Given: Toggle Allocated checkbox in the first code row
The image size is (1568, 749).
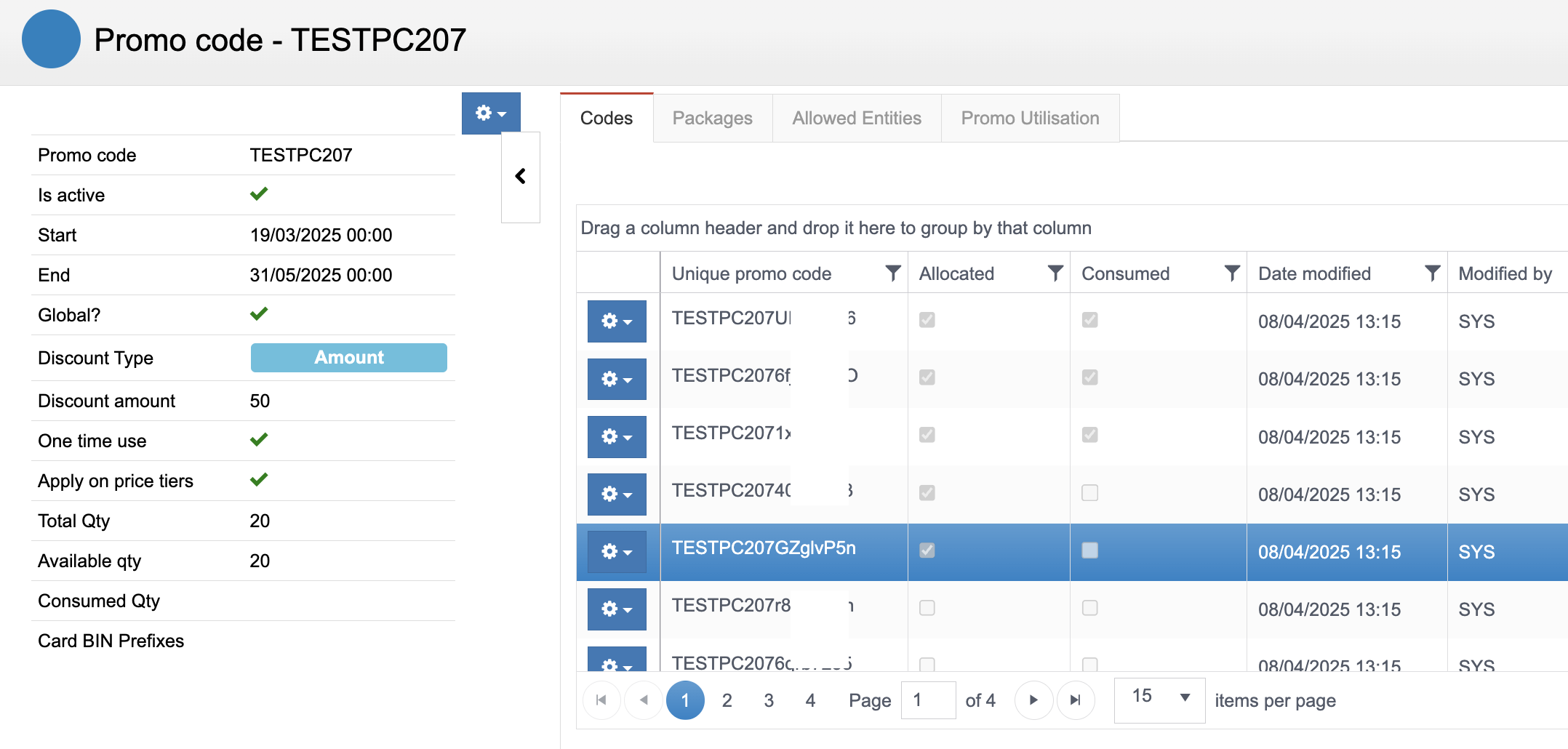Looking at the screenshot, I should [x=927, y=320].
